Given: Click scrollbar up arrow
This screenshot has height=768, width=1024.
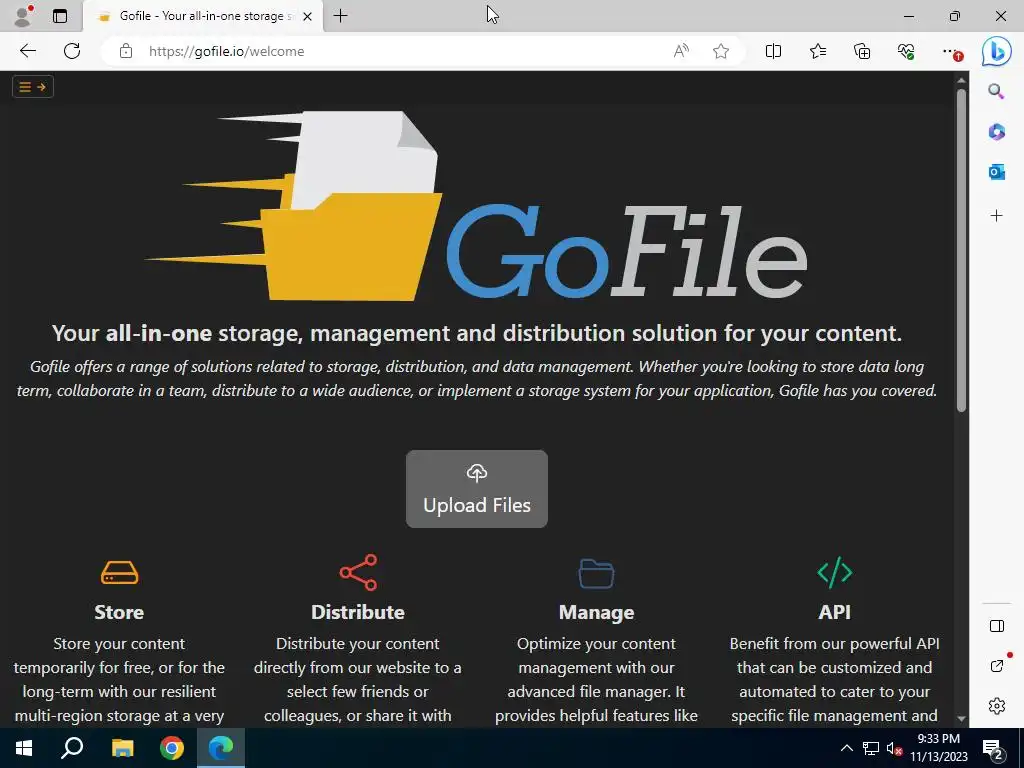Looking at the screenshot, I should click(961, 80).
